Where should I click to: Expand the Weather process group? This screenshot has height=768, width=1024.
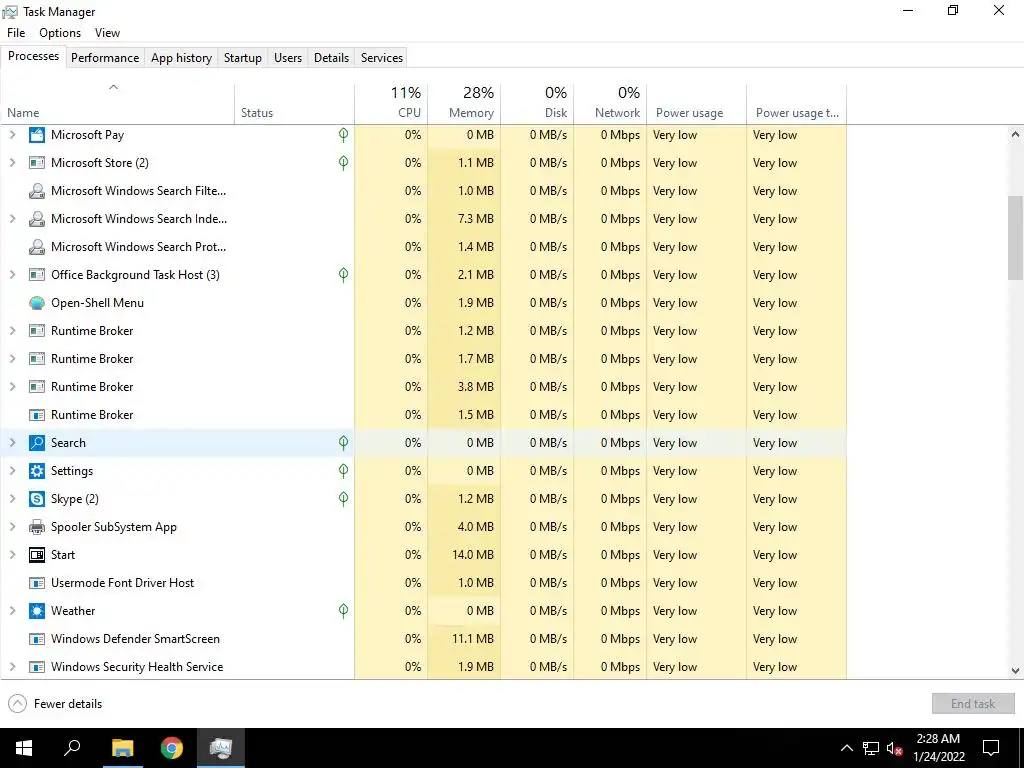pyautogui.click(x=12, y=611)
